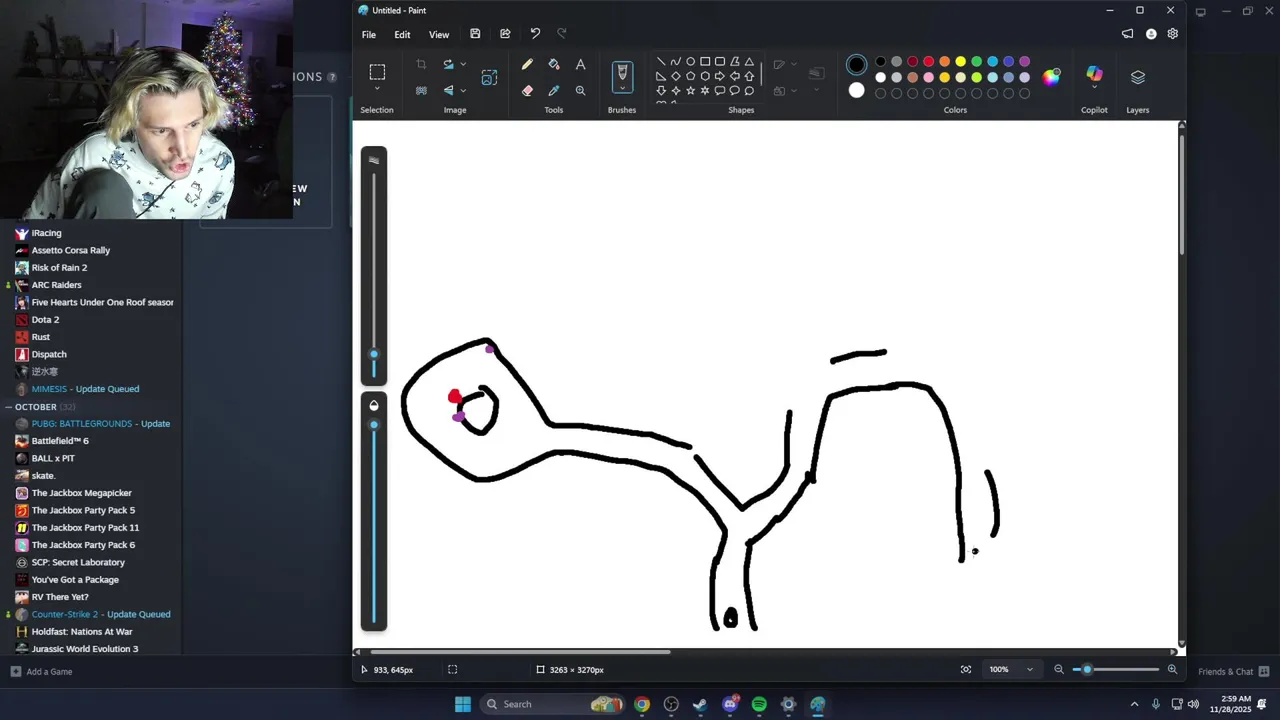Choose the right arrow shape
This screenshot has height=720, width=1280.
720,76
